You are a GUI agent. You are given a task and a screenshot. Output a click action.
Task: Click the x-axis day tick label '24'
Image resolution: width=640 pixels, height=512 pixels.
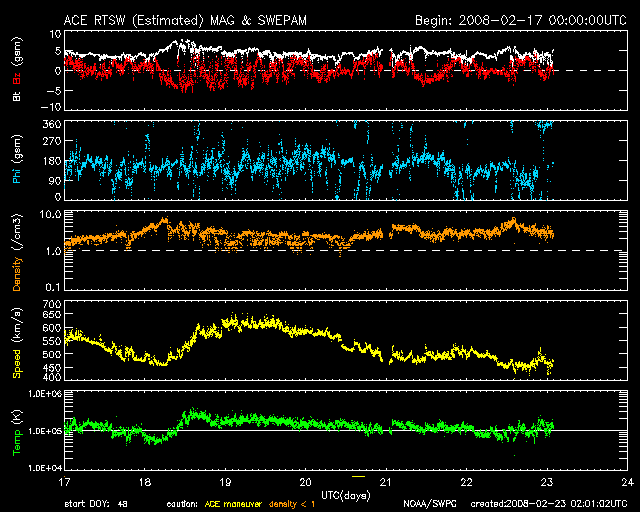pyautogui.click(x=627, y=483)
